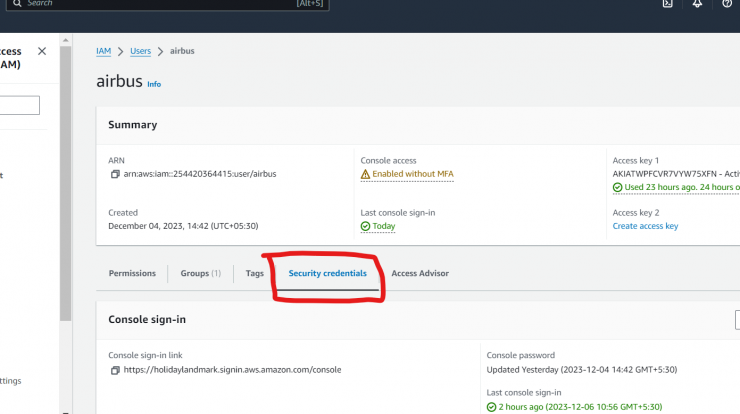Focus the top Search bar
The width and height of the screenshot is (740, 414).
168,4
